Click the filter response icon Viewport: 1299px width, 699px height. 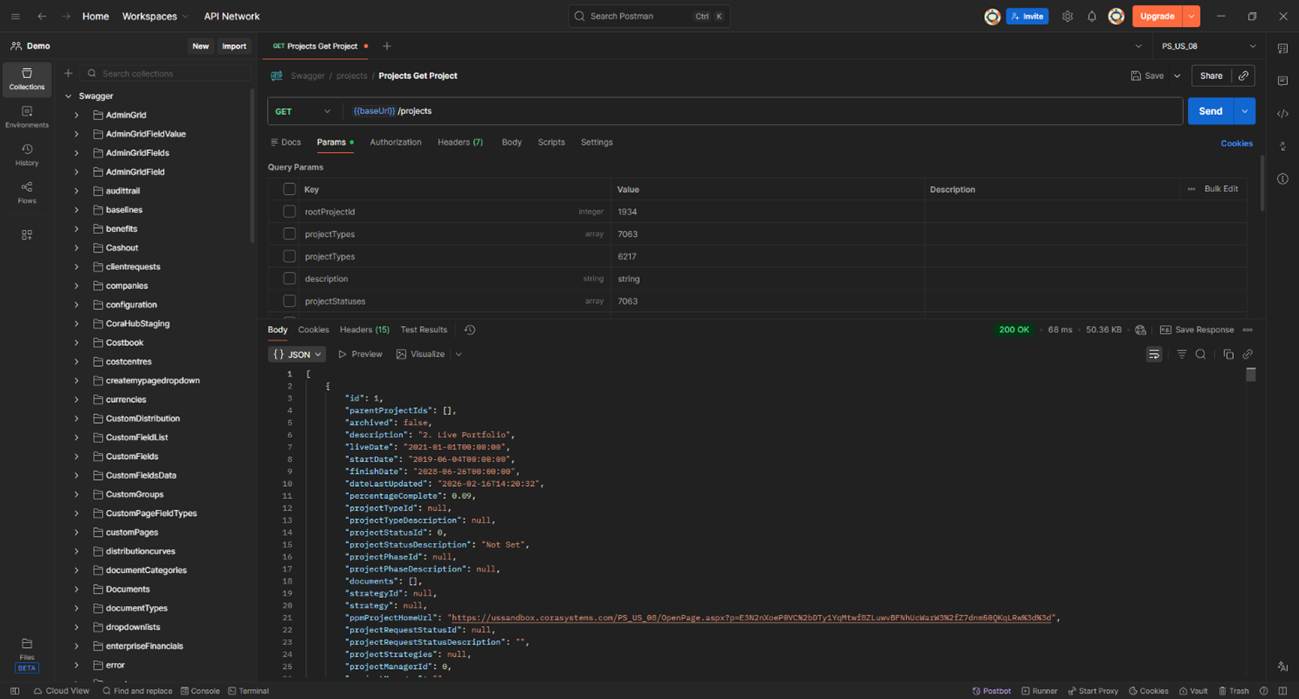point(1181,354)
